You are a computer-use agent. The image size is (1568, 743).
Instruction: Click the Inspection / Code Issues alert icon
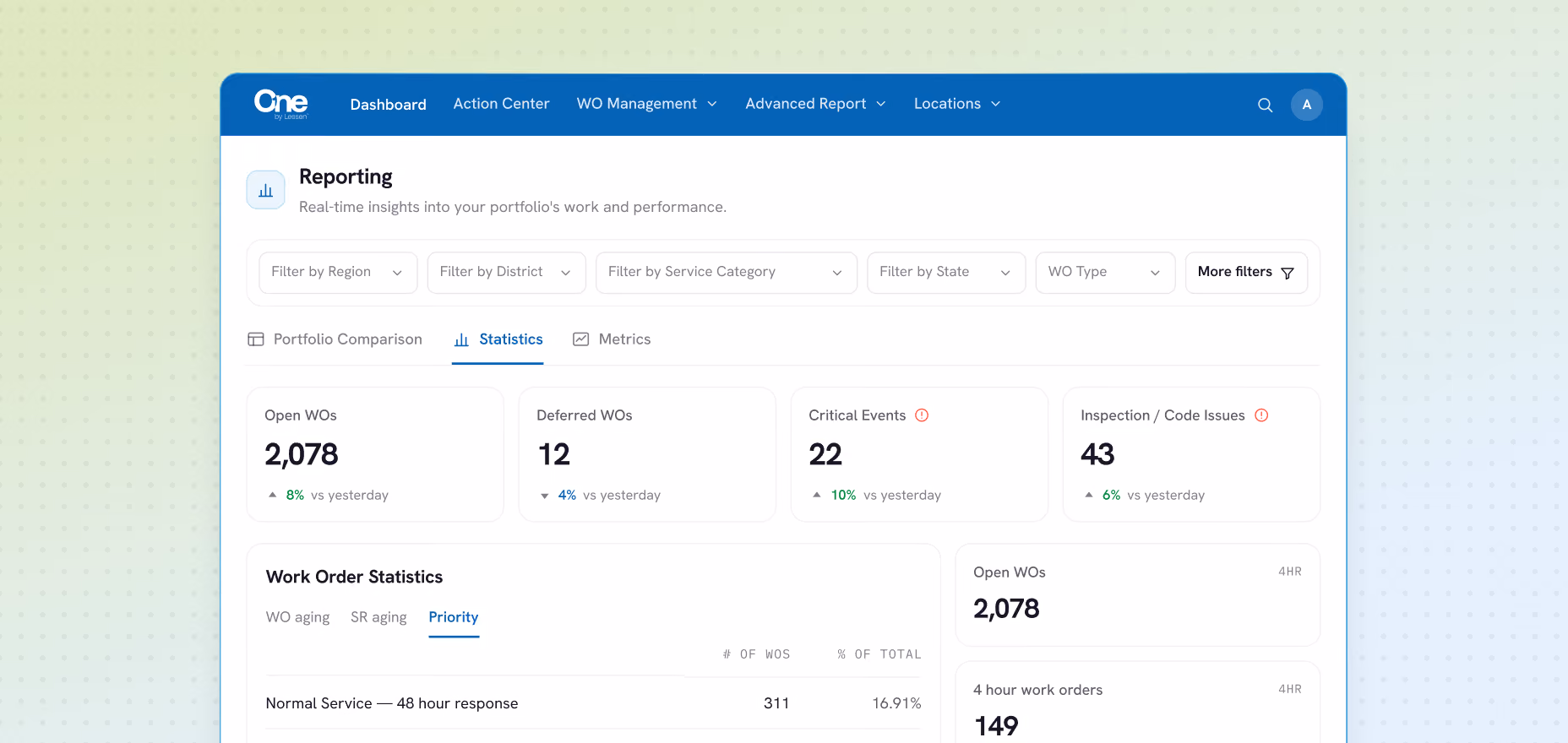[x=1261, y=415]
